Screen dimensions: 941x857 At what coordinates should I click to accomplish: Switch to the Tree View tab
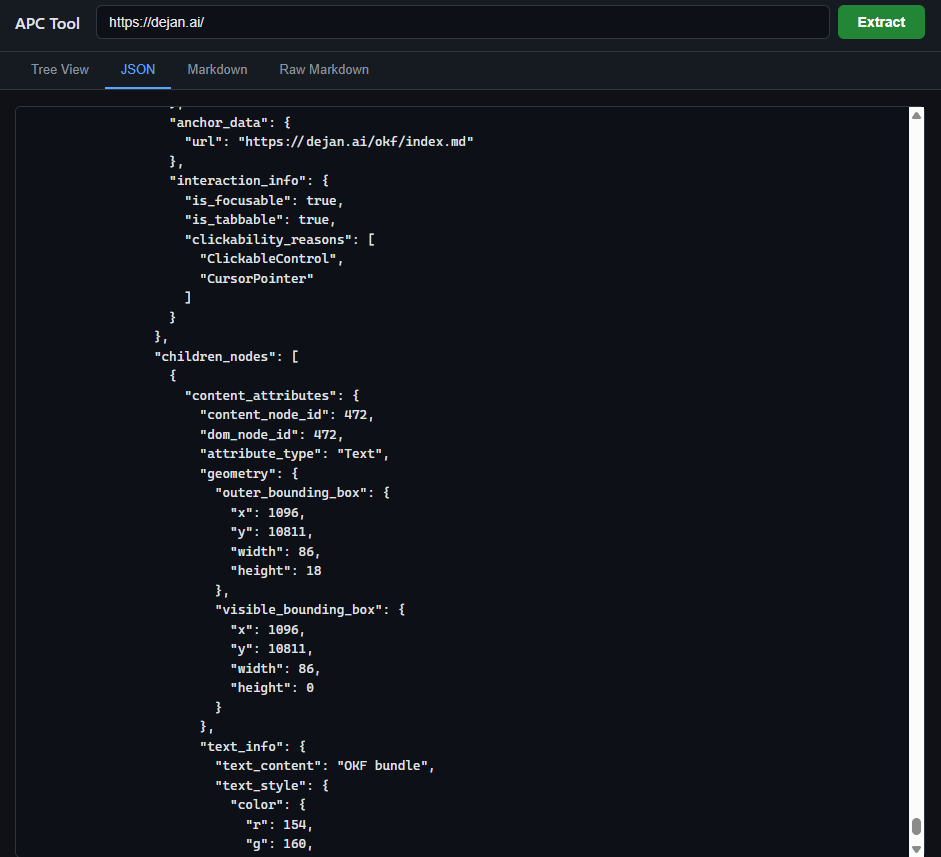click(60, 70)
